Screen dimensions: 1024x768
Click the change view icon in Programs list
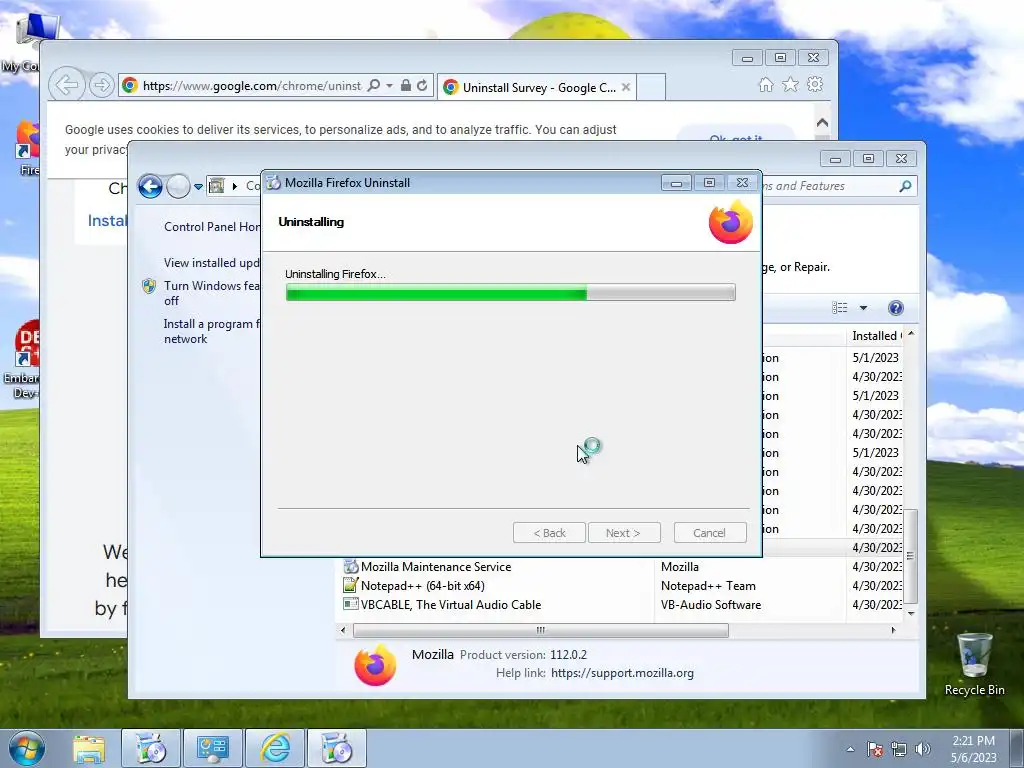[x=840, y=308]
